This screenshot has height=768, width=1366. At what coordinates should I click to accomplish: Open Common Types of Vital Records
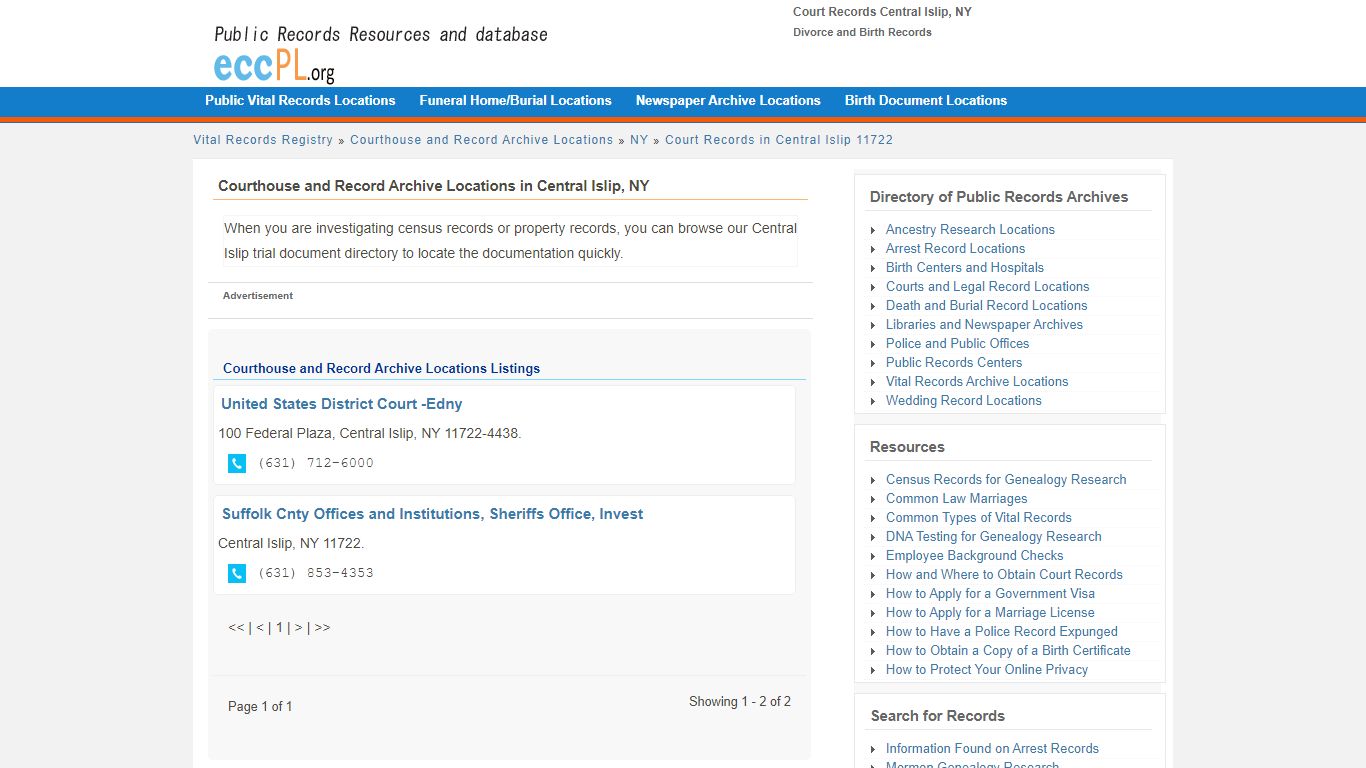point(979,517)
